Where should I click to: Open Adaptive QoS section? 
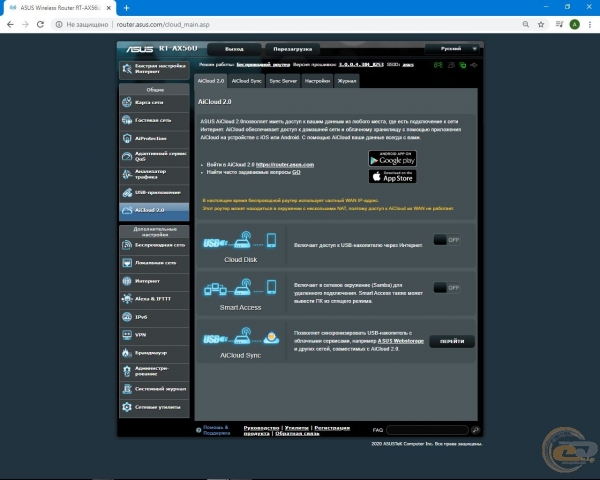[x=154, y=156]
